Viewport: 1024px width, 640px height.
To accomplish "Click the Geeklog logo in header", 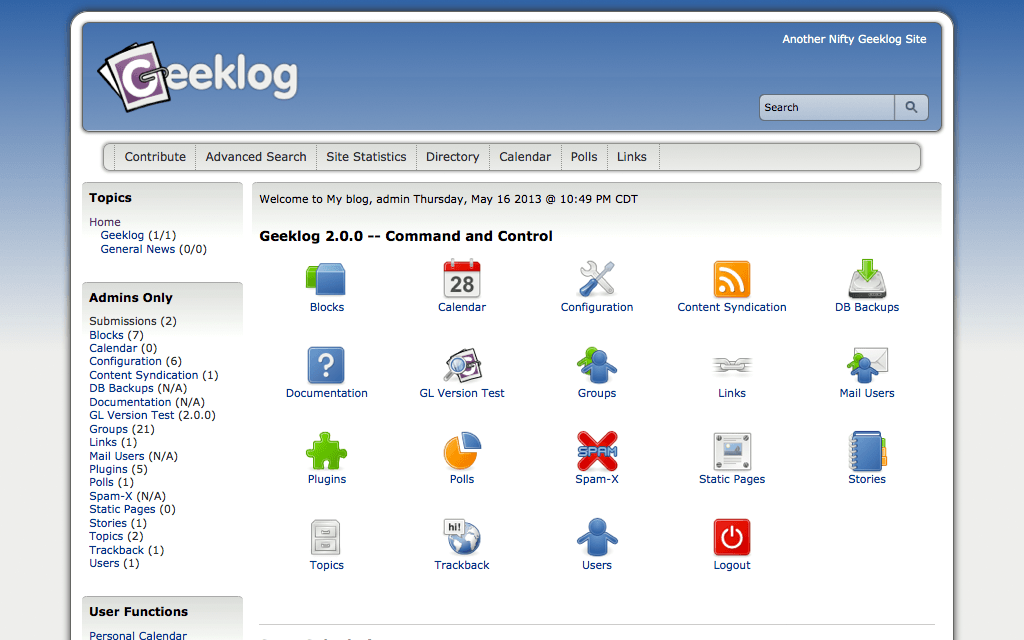I will 198,76.
